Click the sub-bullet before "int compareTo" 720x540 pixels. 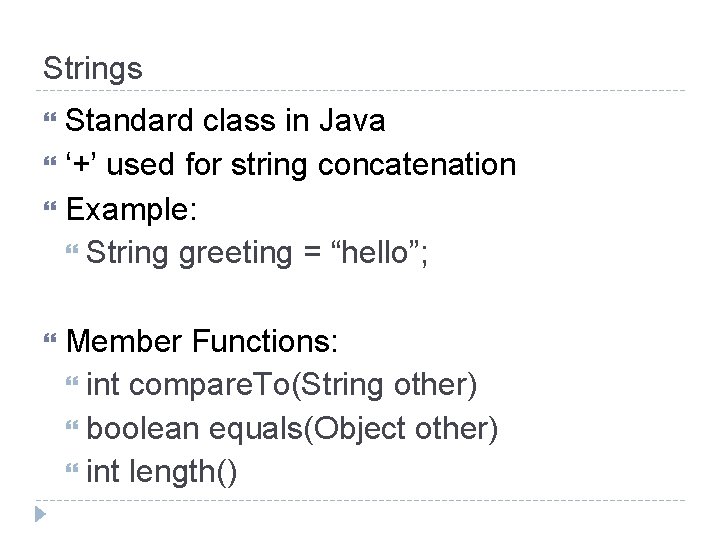[x=72, y=387]
